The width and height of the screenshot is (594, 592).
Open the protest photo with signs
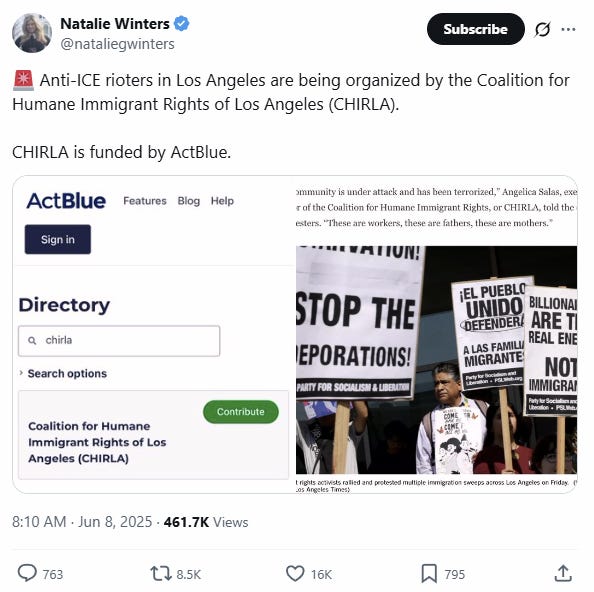point(436,360)
